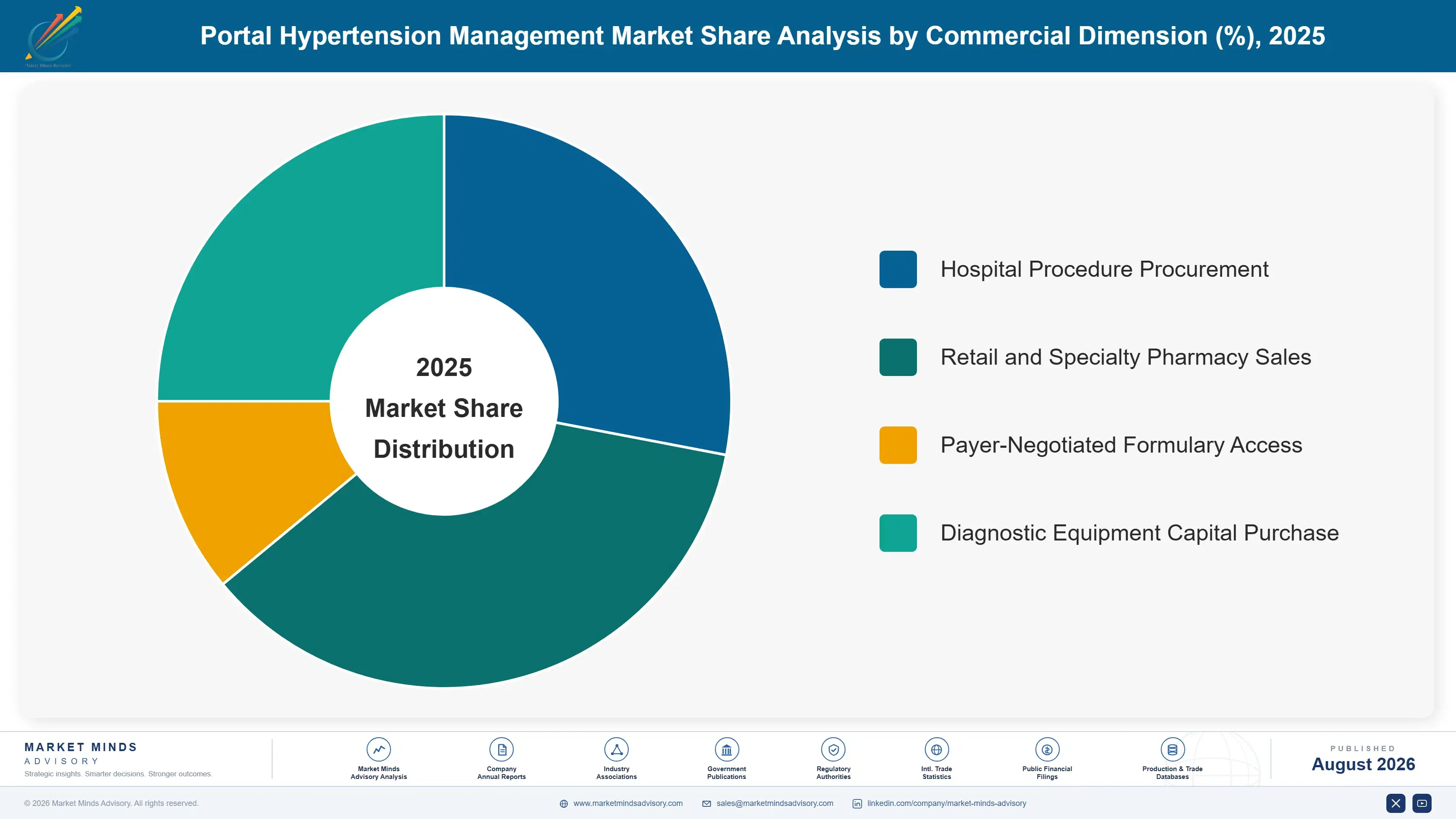
Task: Click the Government Publications building icon
Action: click(x=726, y=749)
